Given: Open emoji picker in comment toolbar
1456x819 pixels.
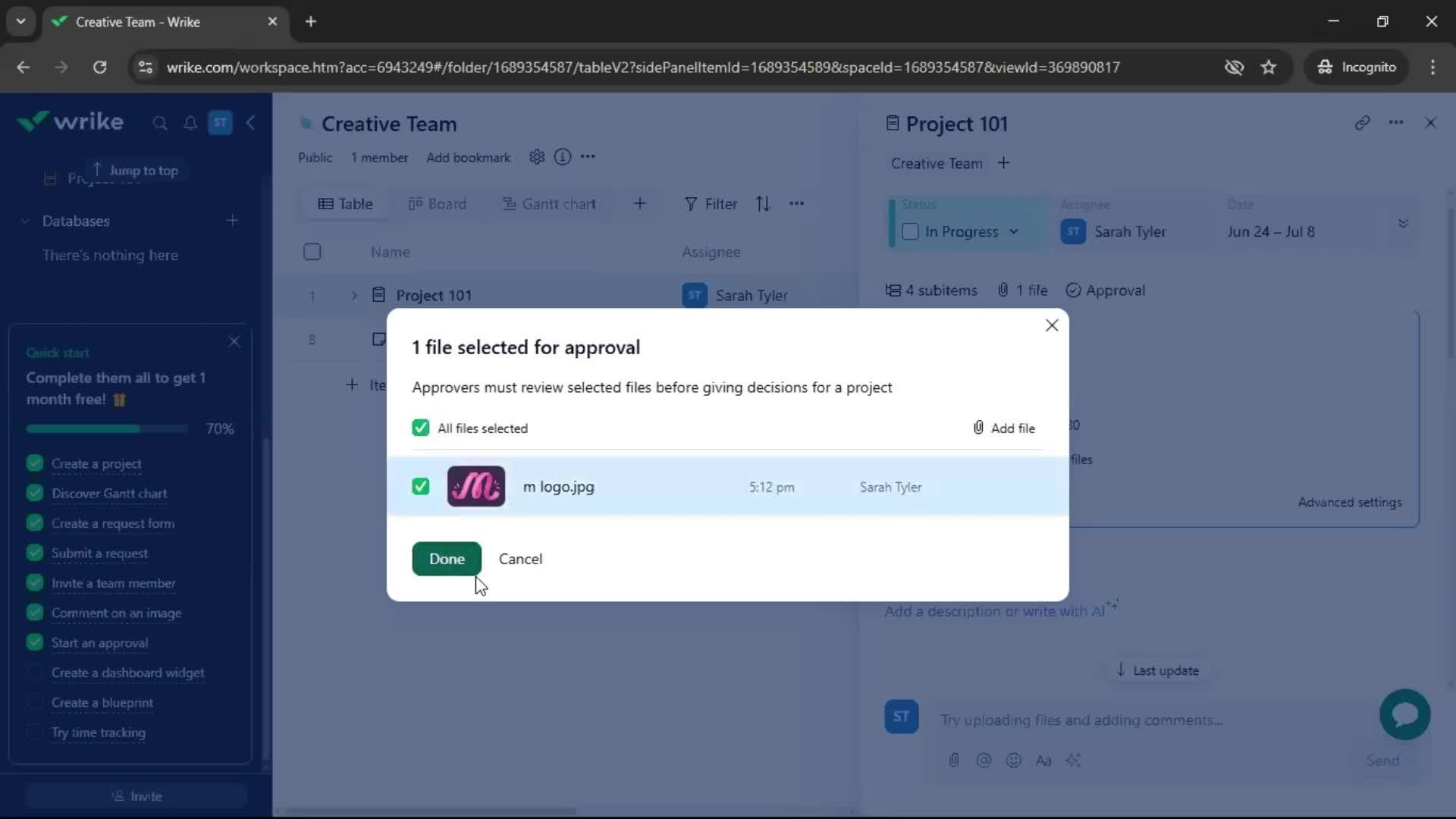Looking at the screenshot, I should pyautogui.click(x=1014, y=760).
